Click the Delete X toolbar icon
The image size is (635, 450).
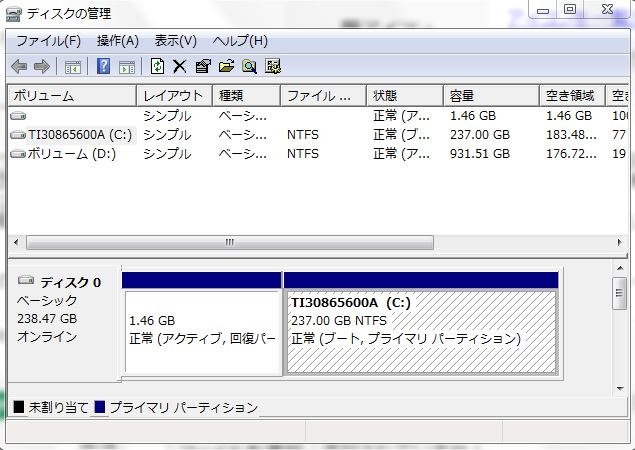pyautogui.click(x=179, y=66)
